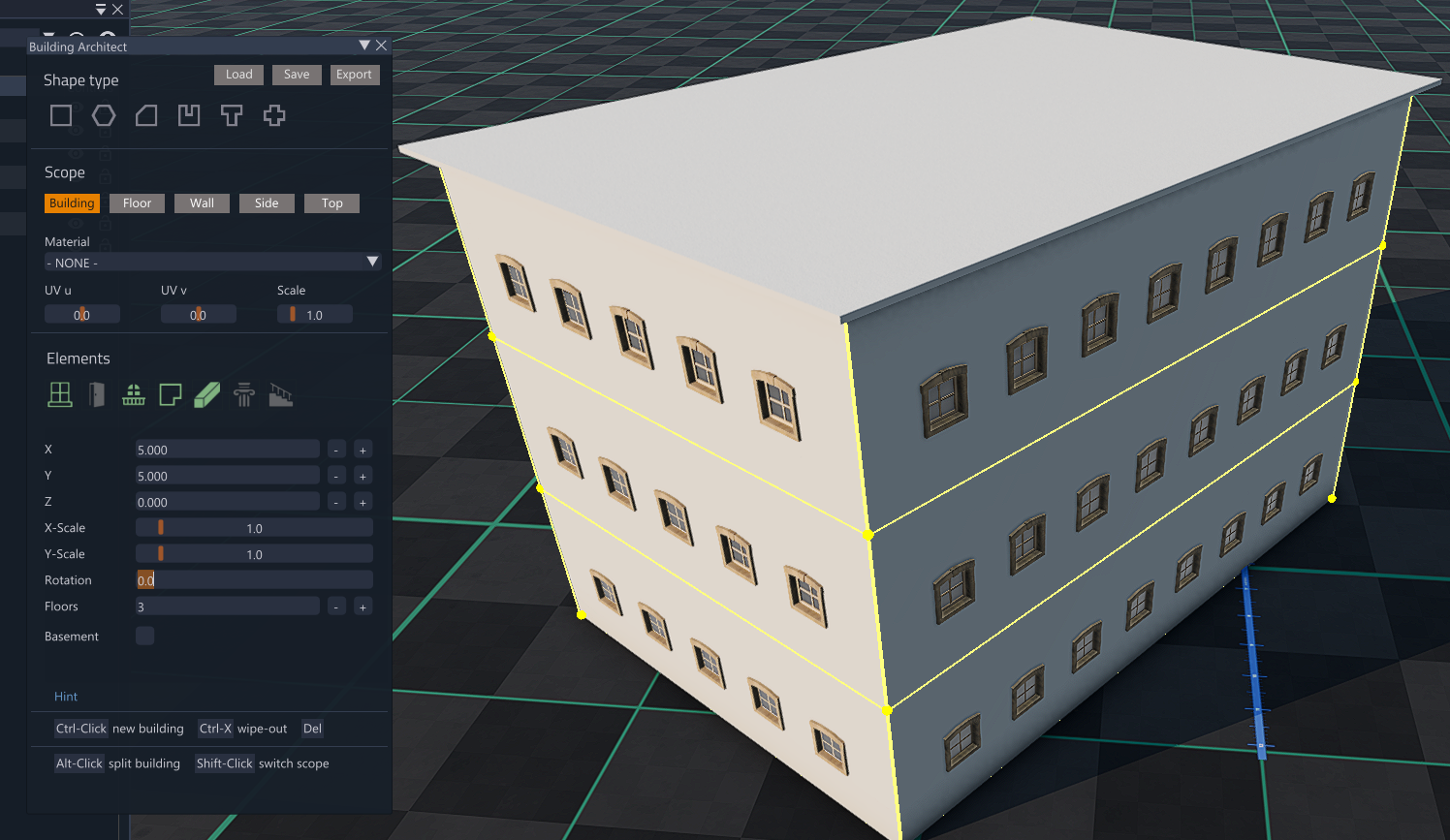Click the Rotation slider

click(254, 580)
